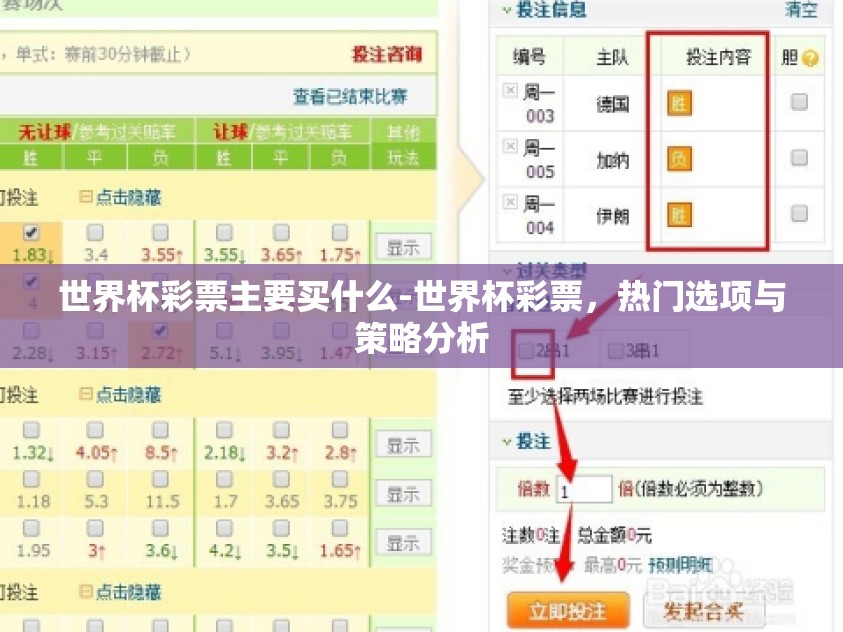
Task: Collapse matches via 点击隐藏 above the 1.83↓ row
Action: 120,198
